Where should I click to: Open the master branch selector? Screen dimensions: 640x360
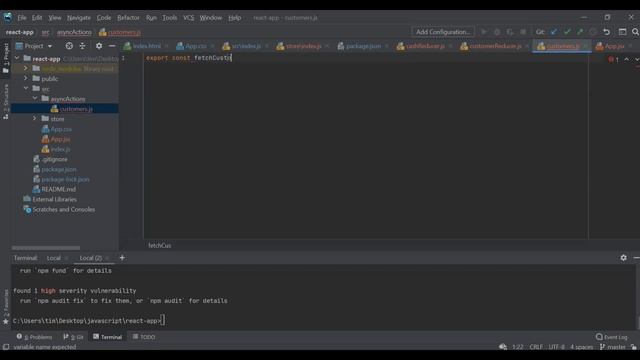(613, 347)
